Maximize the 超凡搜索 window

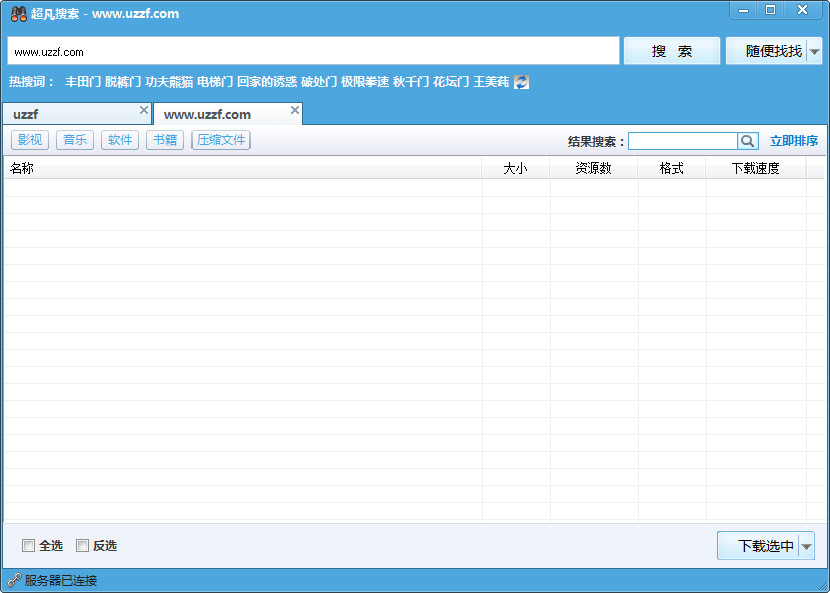(x=771, y=10)
